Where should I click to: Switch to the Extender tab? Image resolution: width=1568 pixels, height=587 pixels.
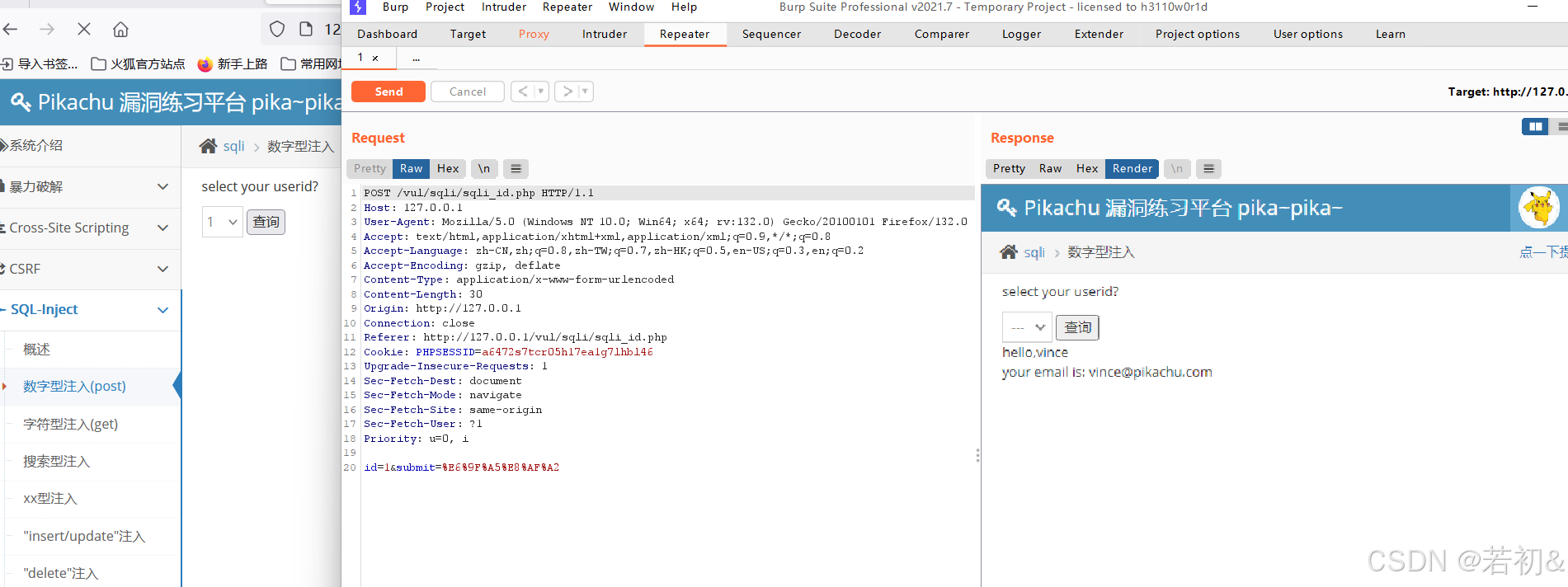click(x=1099, y=34)
